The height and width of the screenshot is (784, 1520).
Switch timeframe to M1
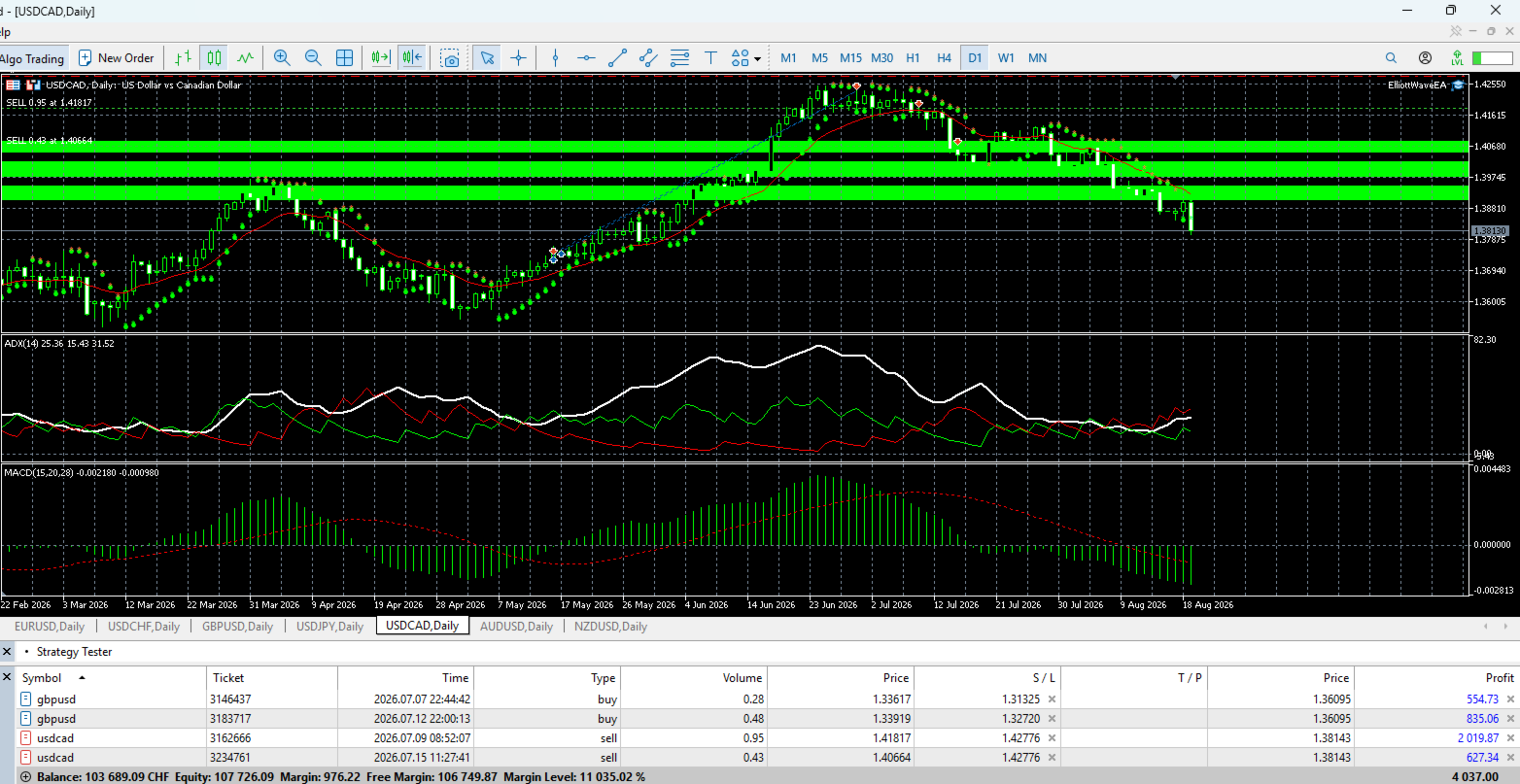[x=788, y=58]
